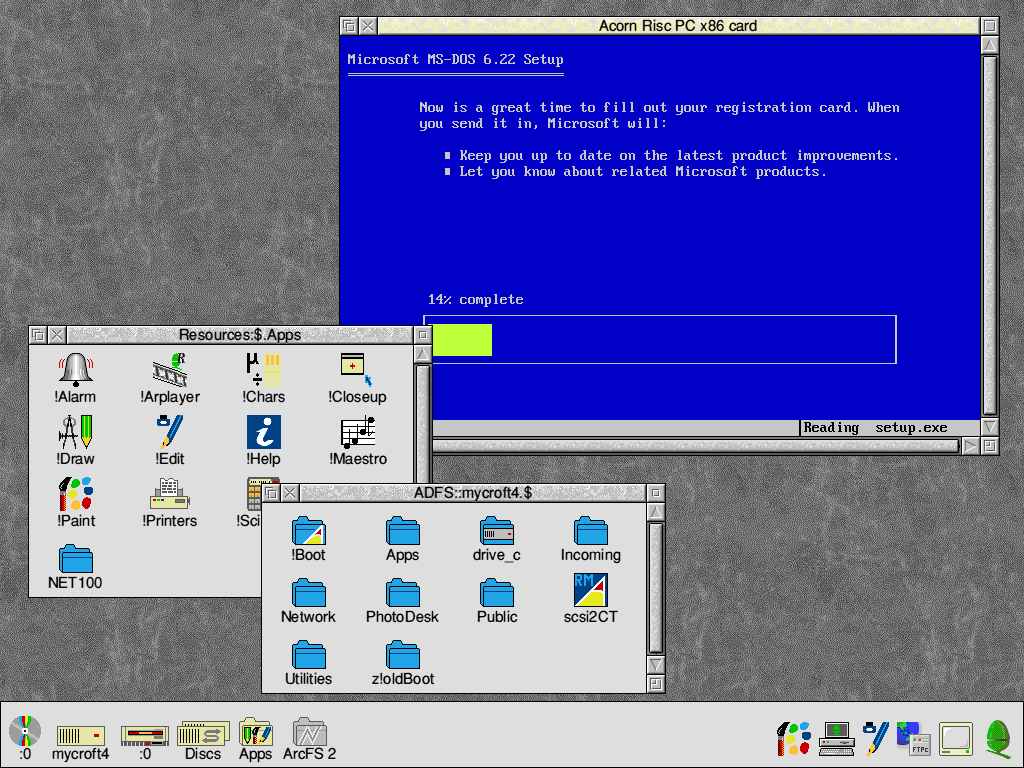Click the x86 card horizontal scrollbar
Screen dimensions: 1024x768
pos(696,446)
